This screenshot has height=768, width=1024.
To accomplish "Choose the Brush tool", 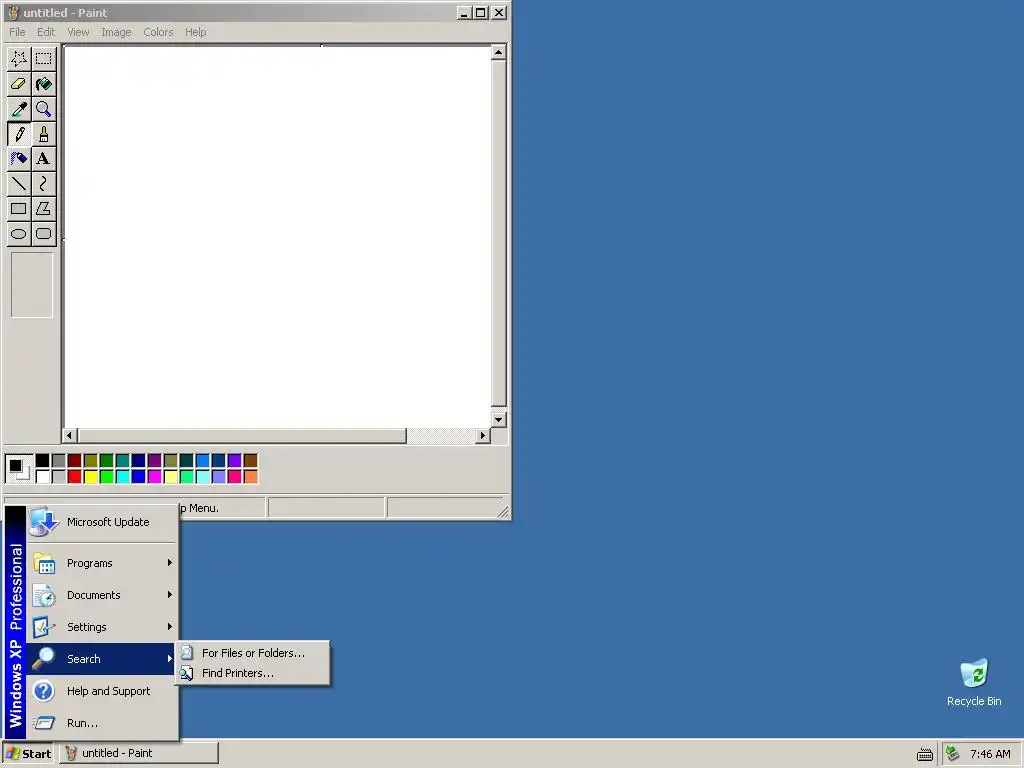I will [x=44, y=134].
